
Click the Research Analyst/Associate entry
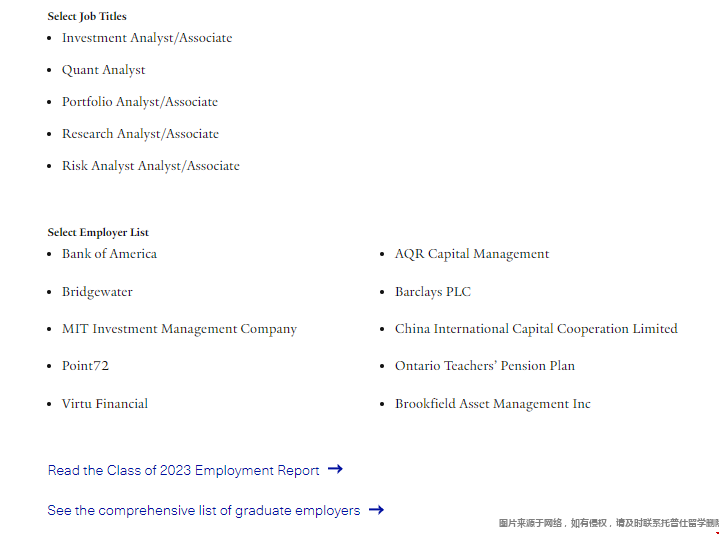pyautogui.click(x=140, y=134)
